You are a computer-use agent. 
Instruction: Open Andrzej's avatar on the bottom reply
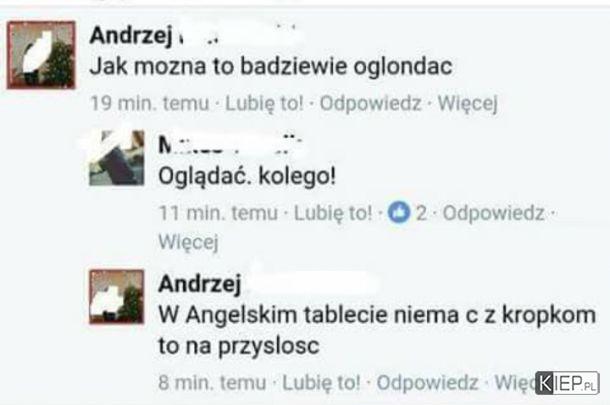coord(117,296)
